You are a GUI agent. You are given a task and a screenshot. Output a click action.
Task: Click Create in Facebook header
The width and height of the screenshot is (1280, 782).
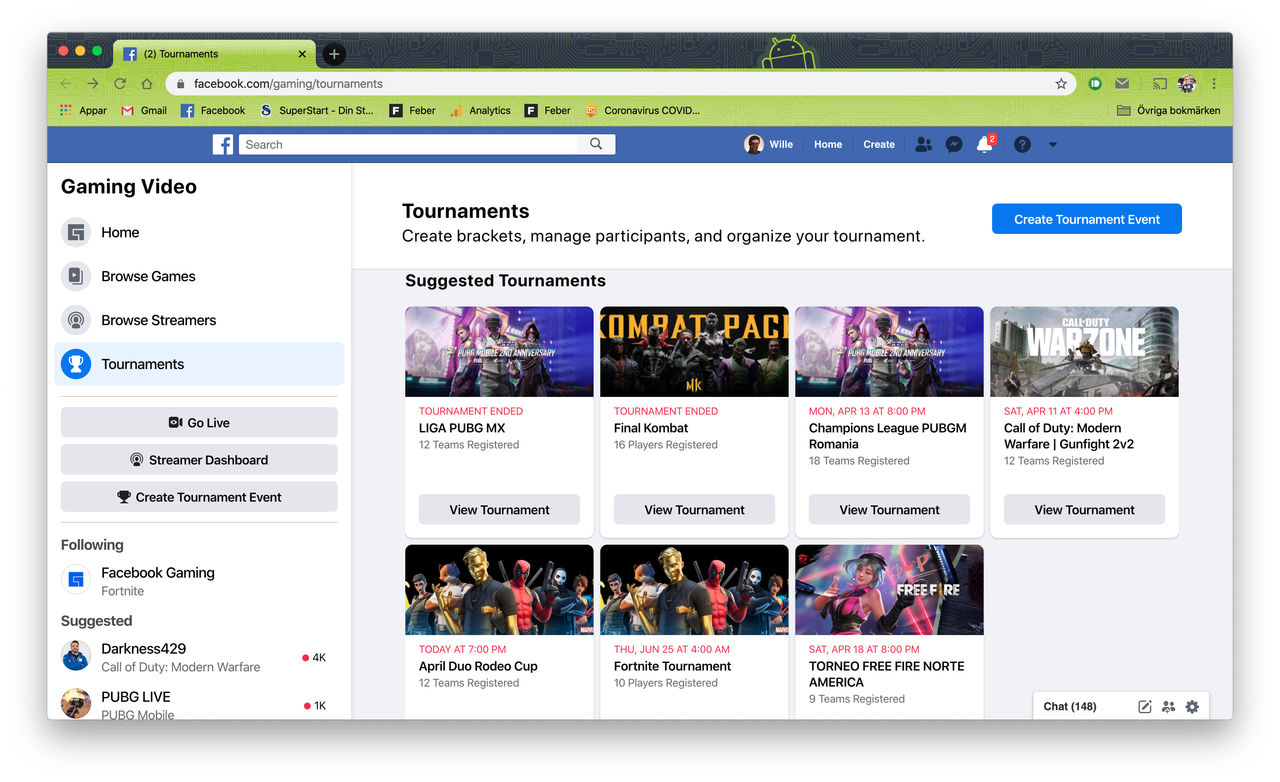879,144
